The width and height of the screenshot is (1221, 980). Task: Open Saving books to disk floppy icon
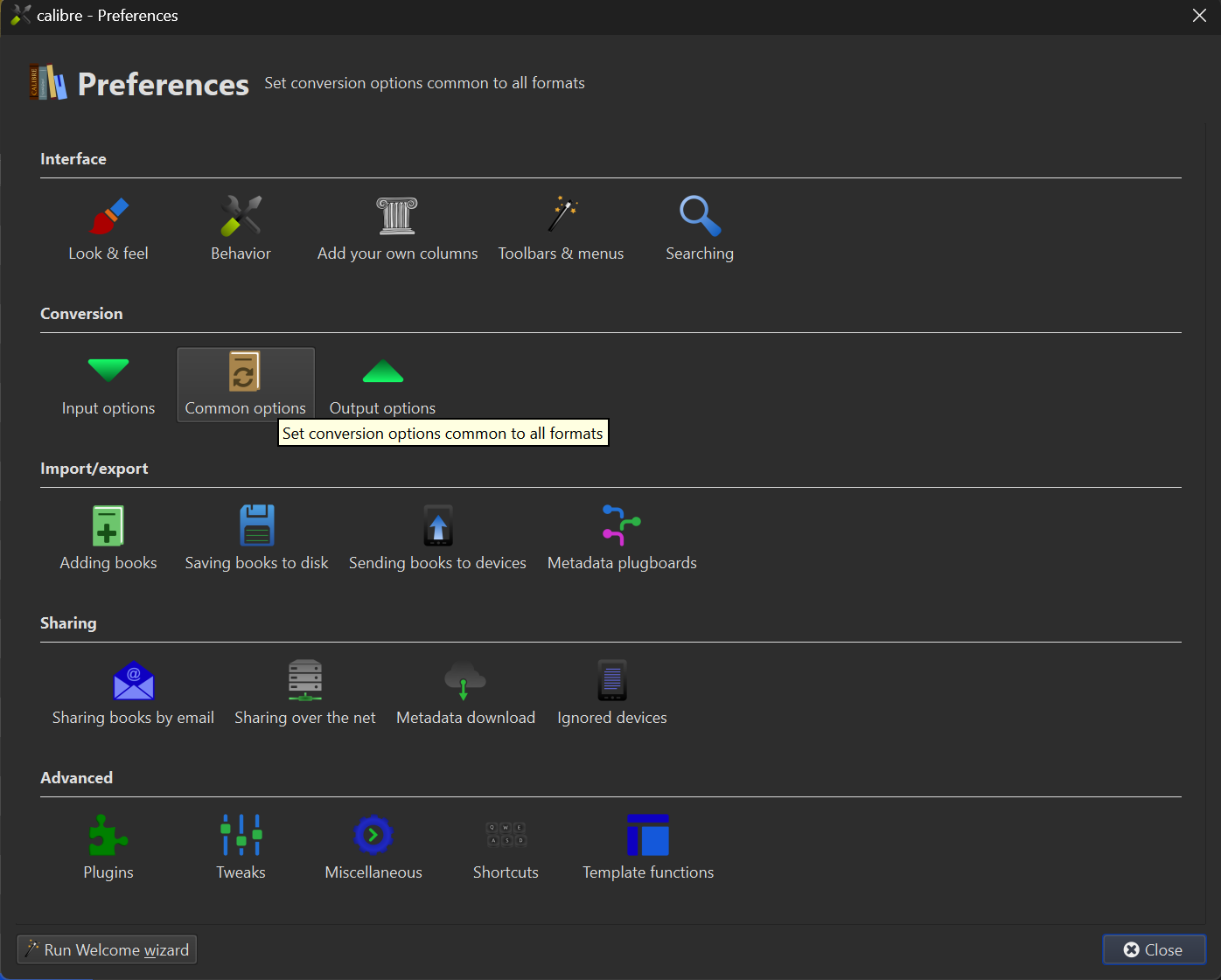(257, 525)
